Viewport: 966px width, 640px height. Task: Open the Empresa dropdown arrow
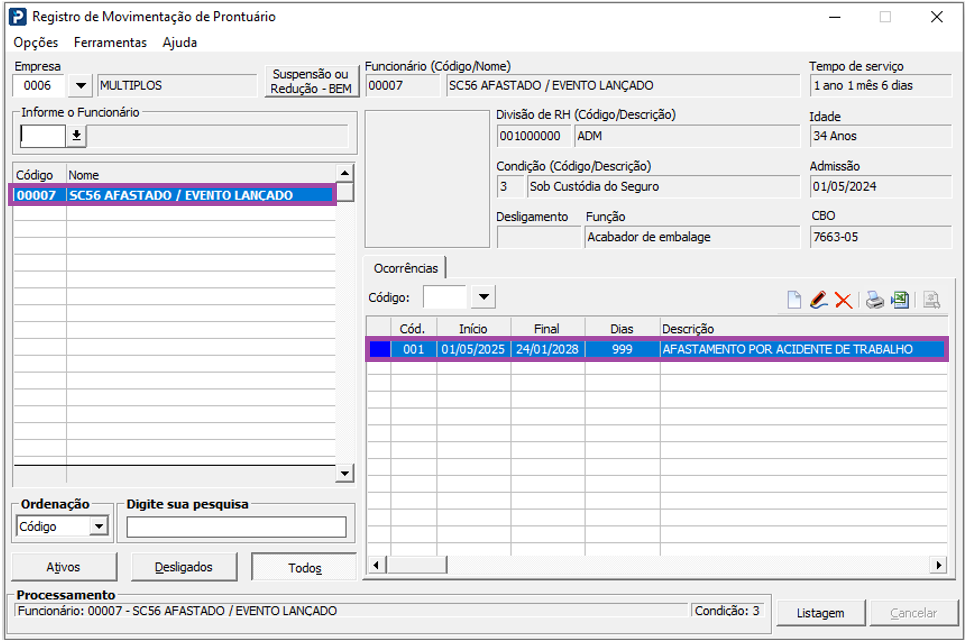tap(80, 86)
